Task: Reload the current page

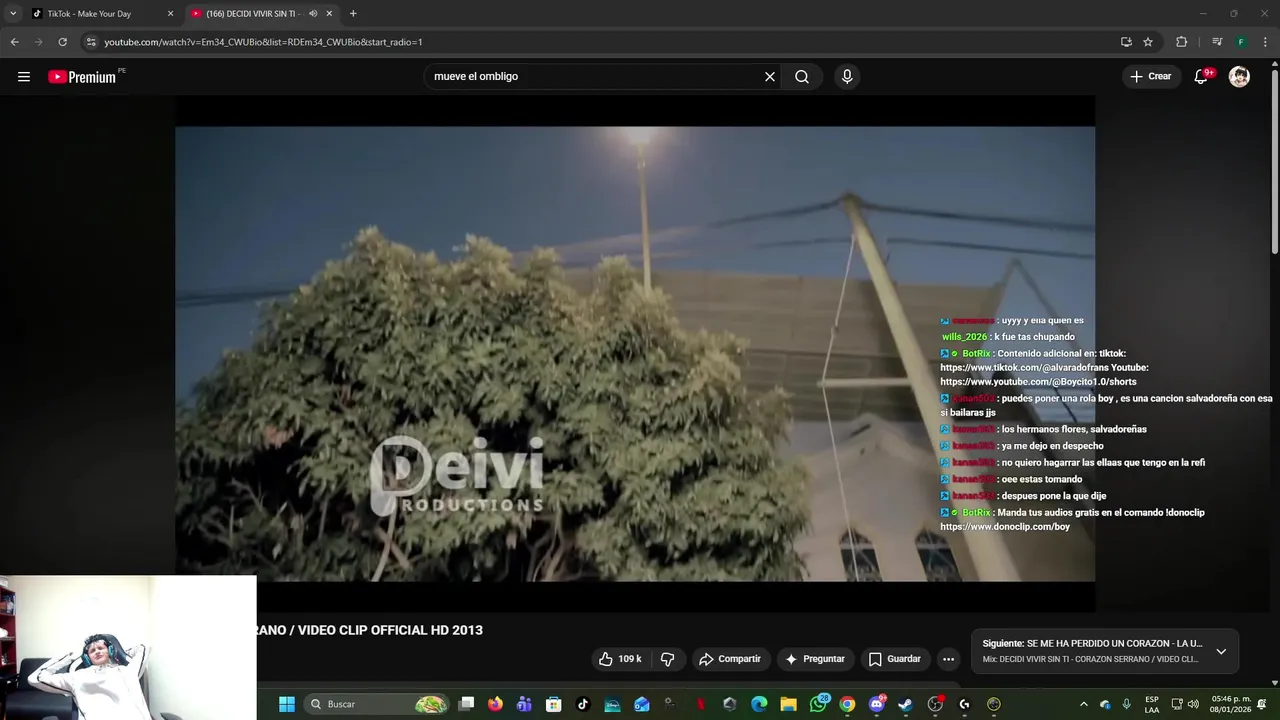Action: click(x=62, y=42)
